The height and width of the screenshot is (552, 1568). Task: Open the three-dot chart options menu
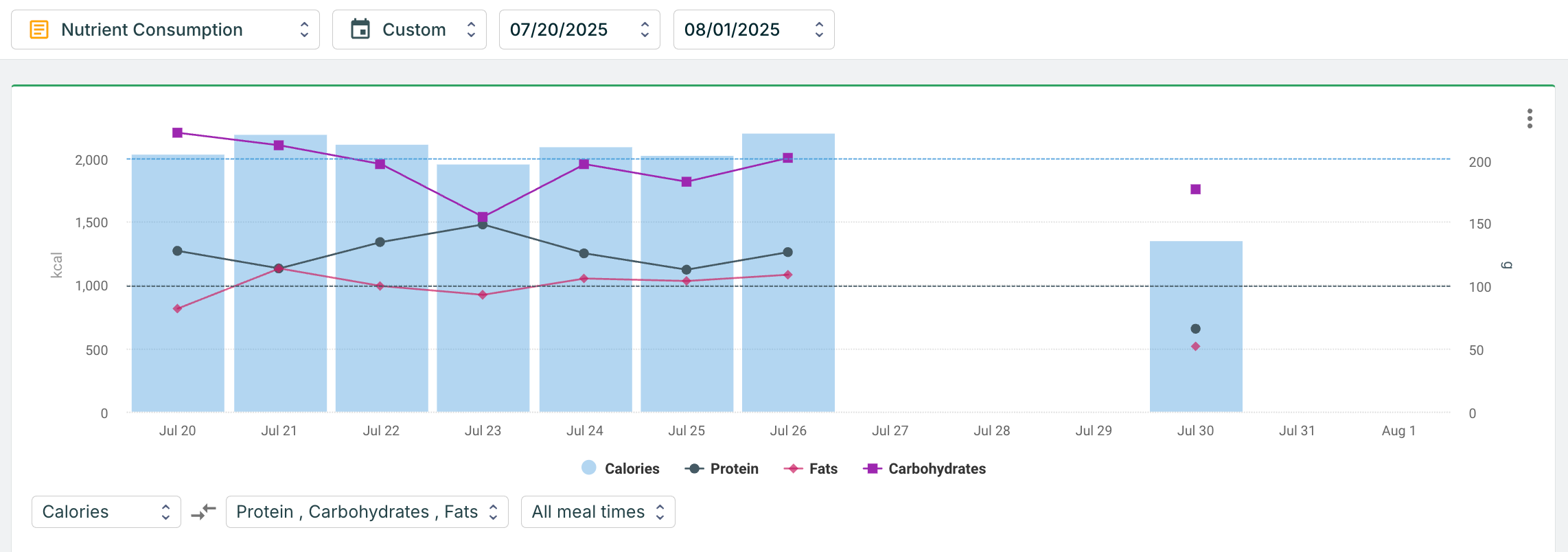[1530, 119]
